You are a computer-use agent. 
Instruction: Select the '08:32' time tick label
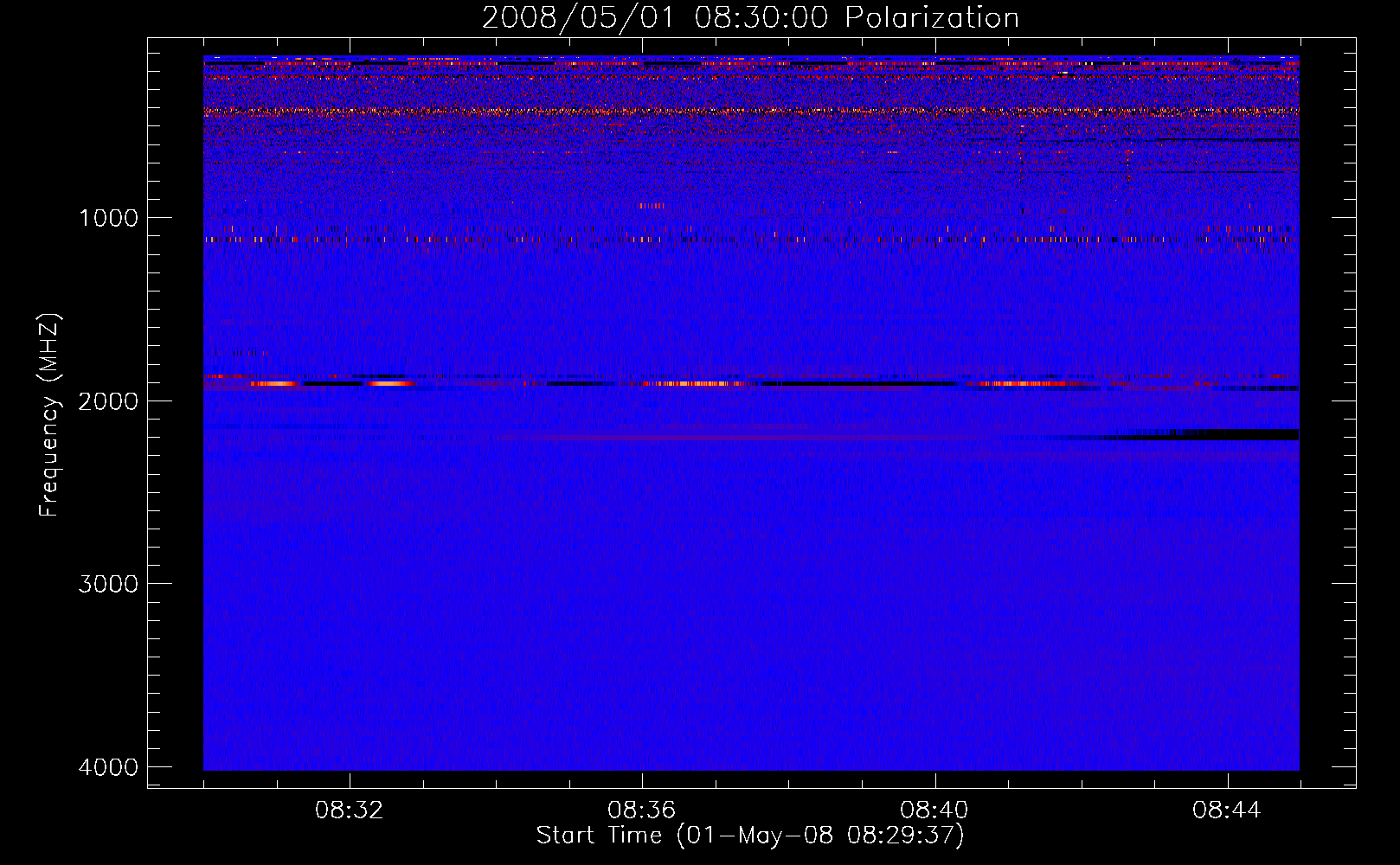click(350, 811)
